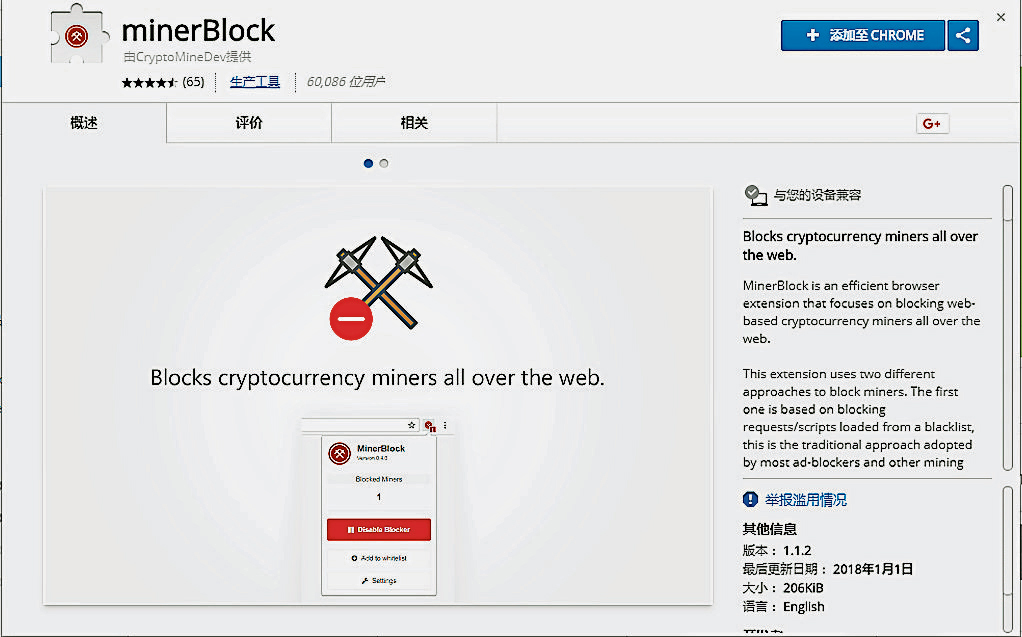Close the extension details dialog
Viewport: 1022px width, 637px height.
coord(1001,17)
